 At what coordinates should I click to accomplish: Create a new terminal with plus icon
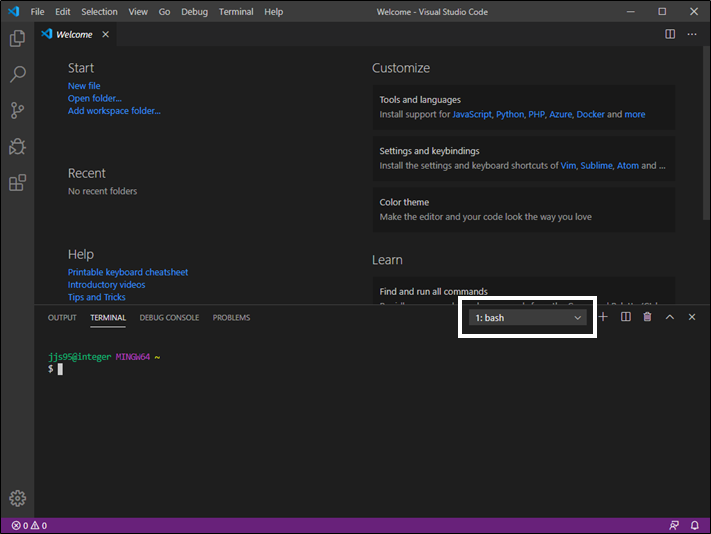603,317
